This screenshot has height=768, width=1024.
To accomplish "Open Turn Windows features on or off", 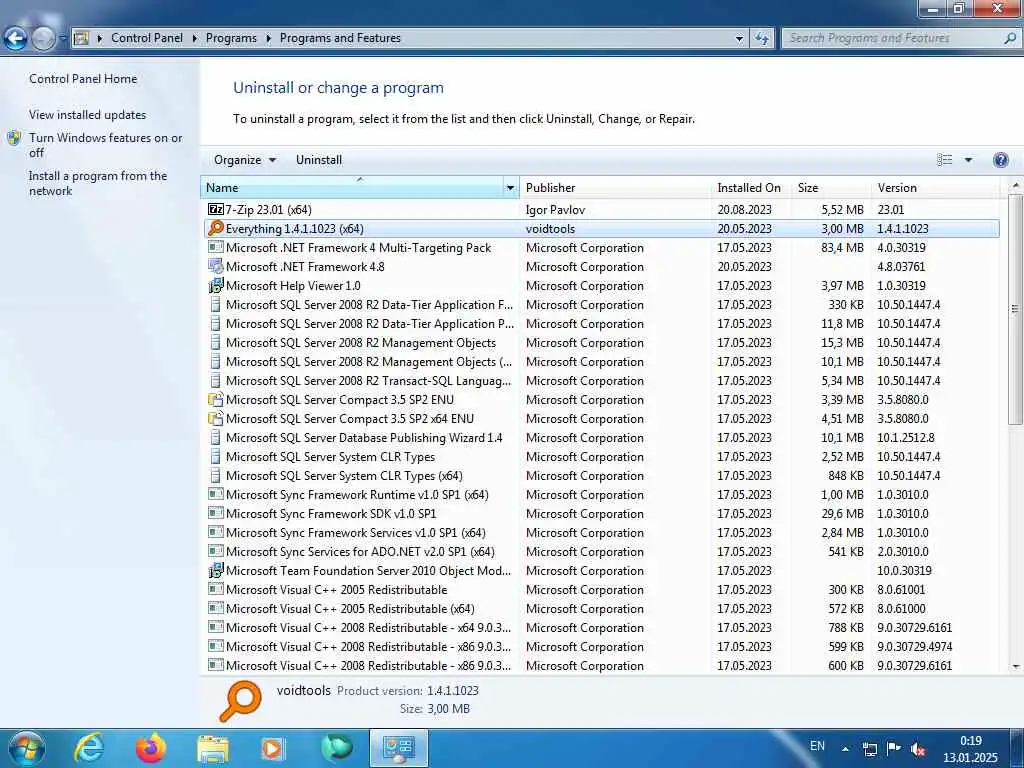I will (106, 145).
